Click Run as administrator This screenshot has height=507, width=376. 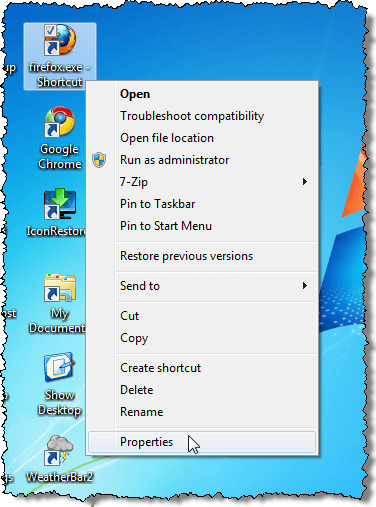[x=202, y=160]
